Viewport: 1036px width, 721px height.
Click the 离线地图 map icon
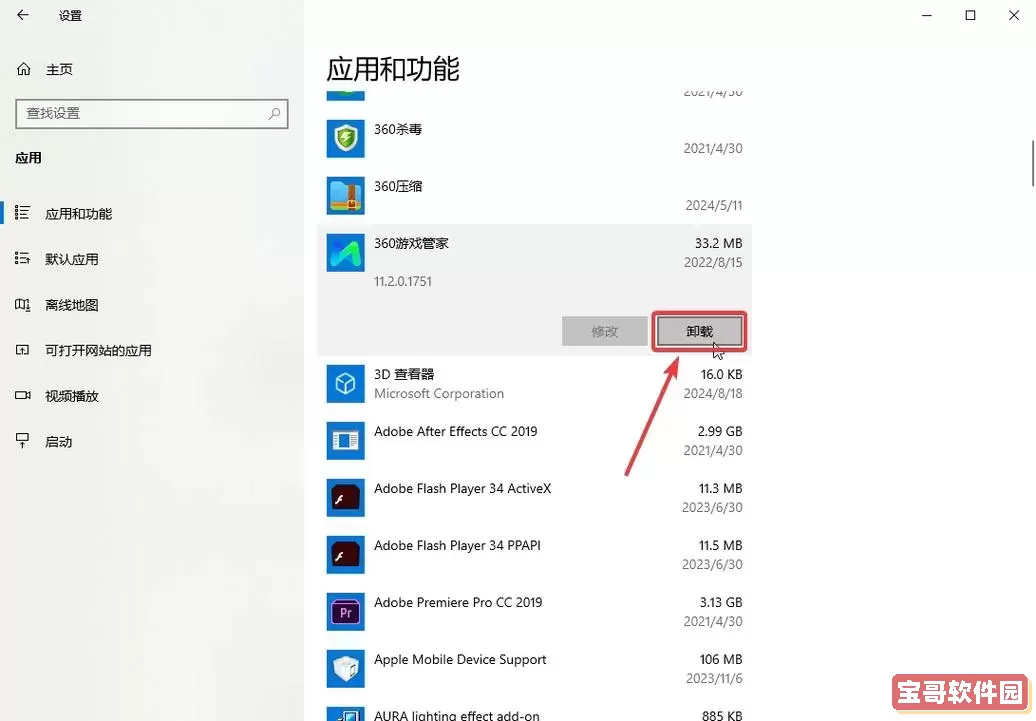(x=22, y=305)
